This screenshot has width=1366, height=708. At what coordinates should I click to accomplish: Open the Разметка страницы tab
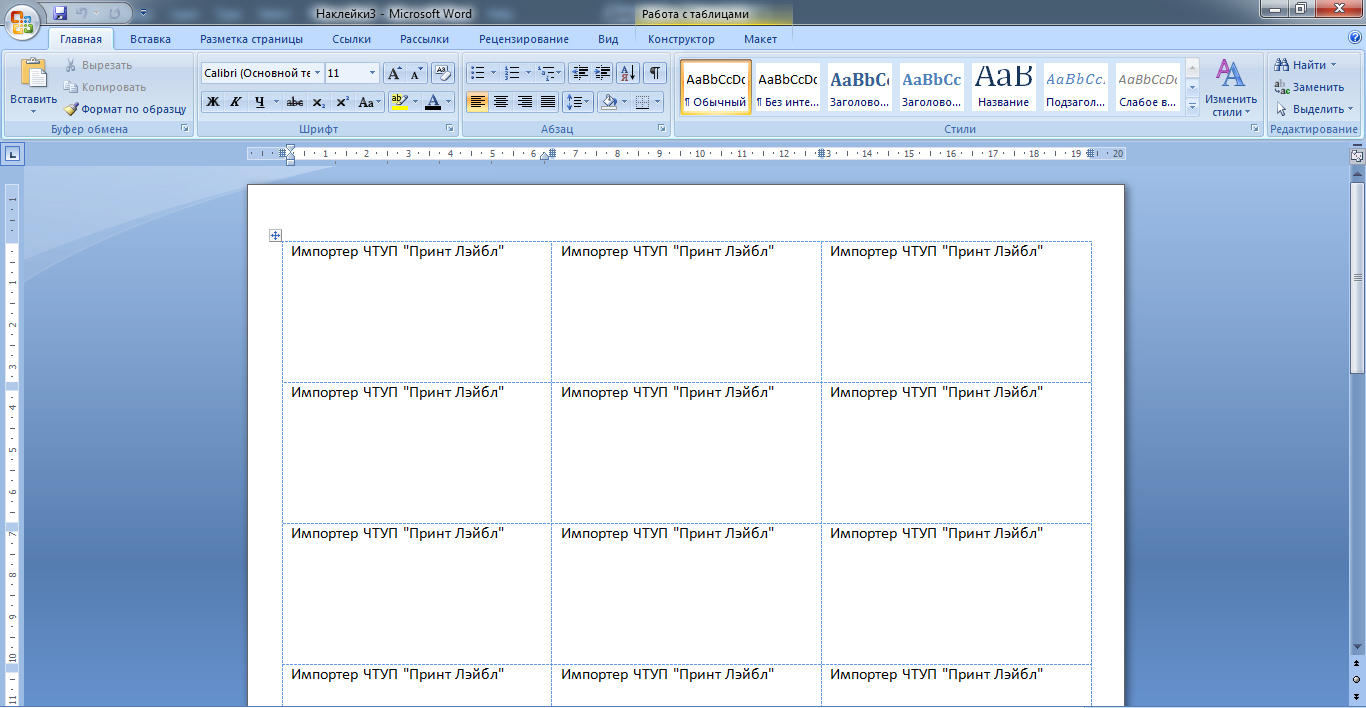251,39
